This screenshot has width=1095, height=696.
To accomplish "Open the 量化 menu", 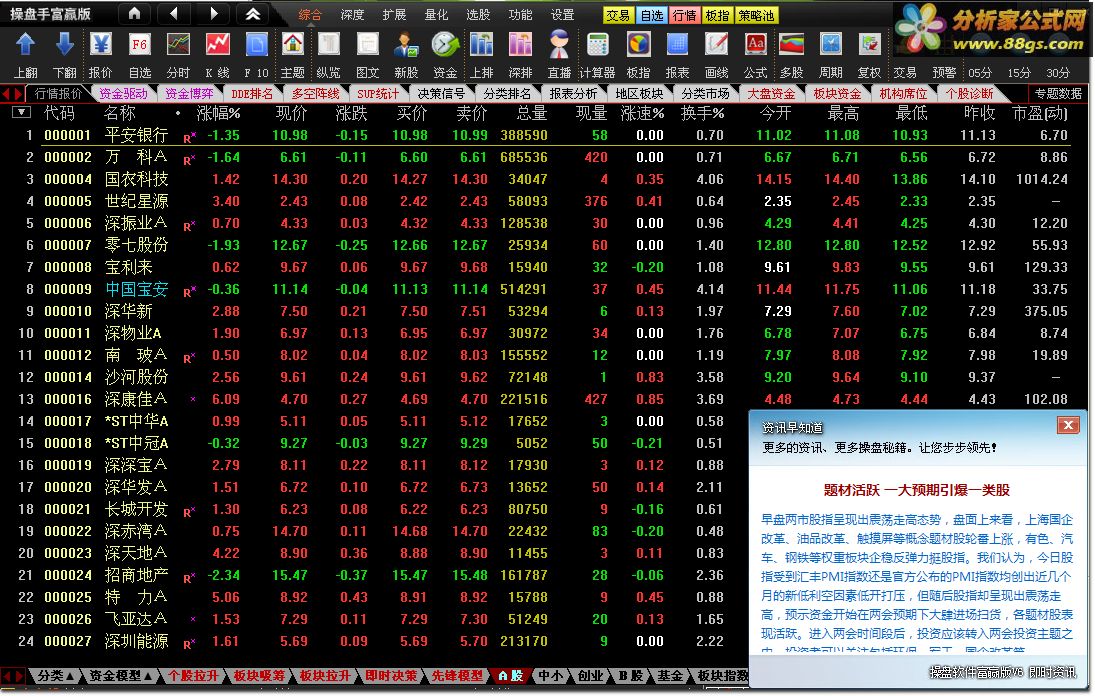I will pos(436,15).
